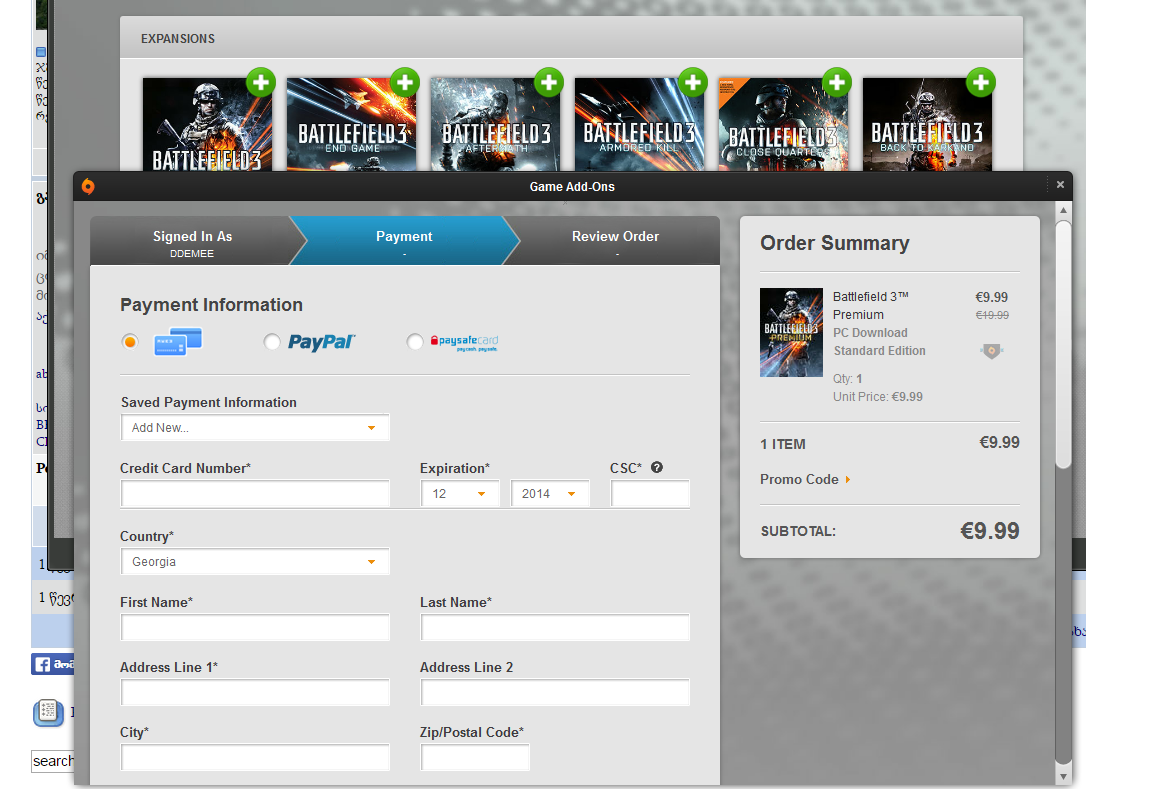The height and width of the screenshot is (789, 1152).
Task: Open Country dropdown showing Georgia
Action: click(255, 561)
